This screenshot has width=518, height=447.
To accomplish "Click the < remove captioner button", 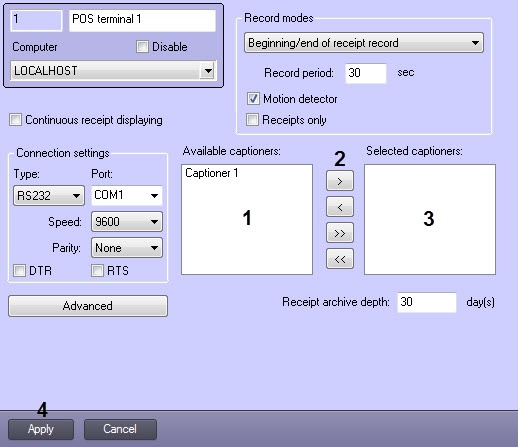I will [x=340, y=207].
